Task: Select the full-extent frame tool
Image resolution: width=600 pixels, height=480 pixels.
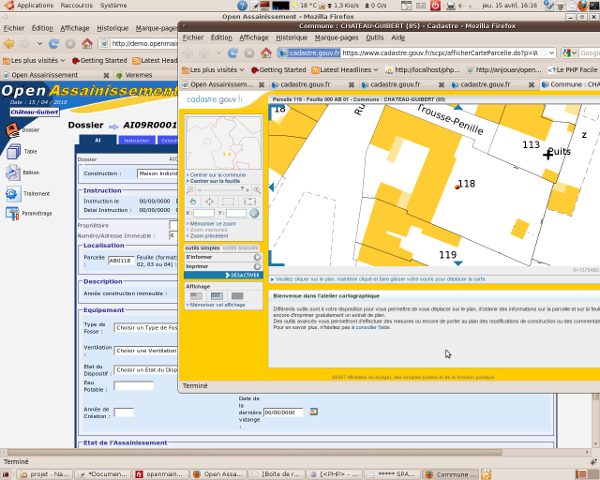Action: point(250,201)
